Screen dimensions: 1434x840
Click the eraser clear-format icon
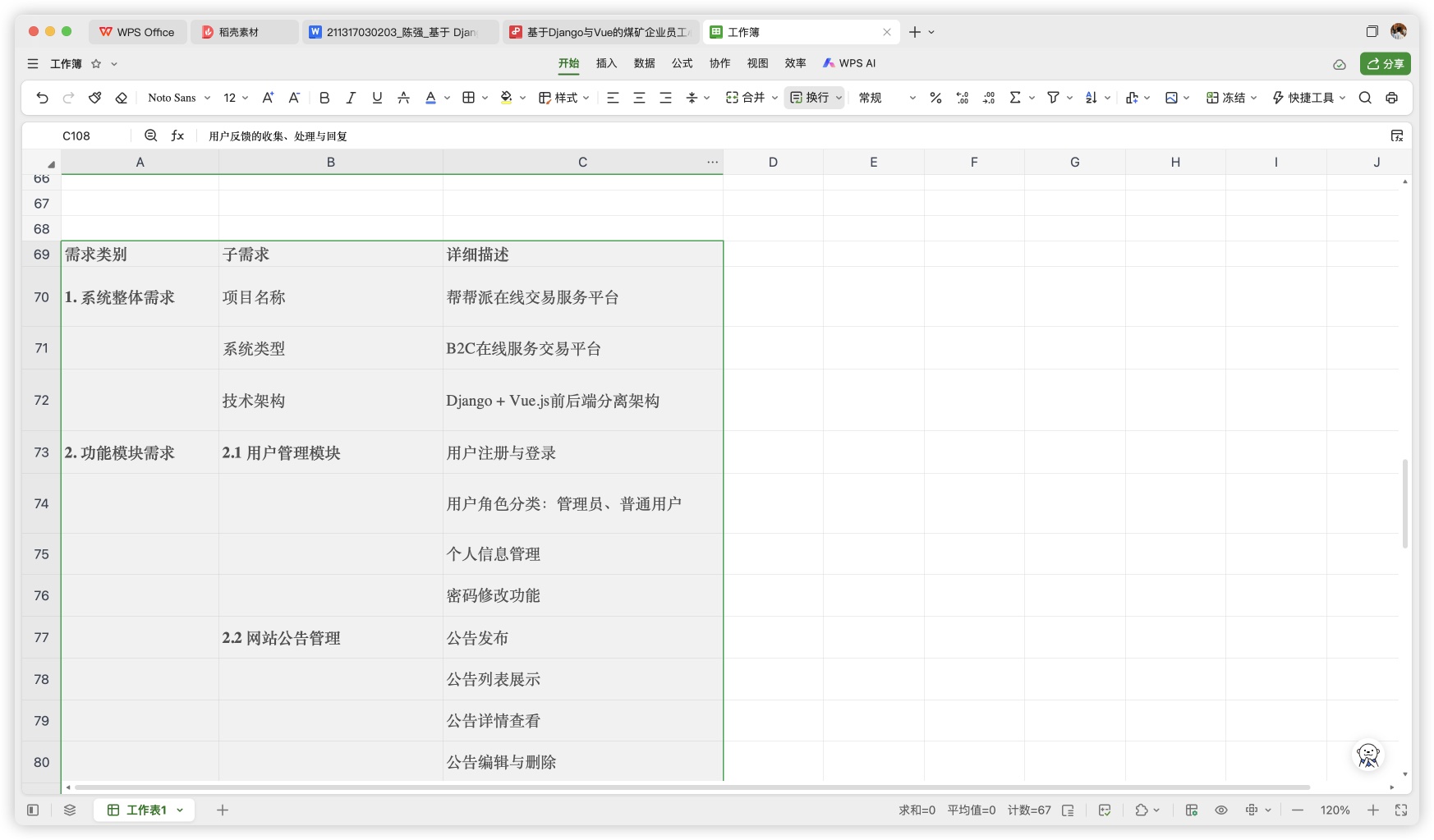click(121, 98)
